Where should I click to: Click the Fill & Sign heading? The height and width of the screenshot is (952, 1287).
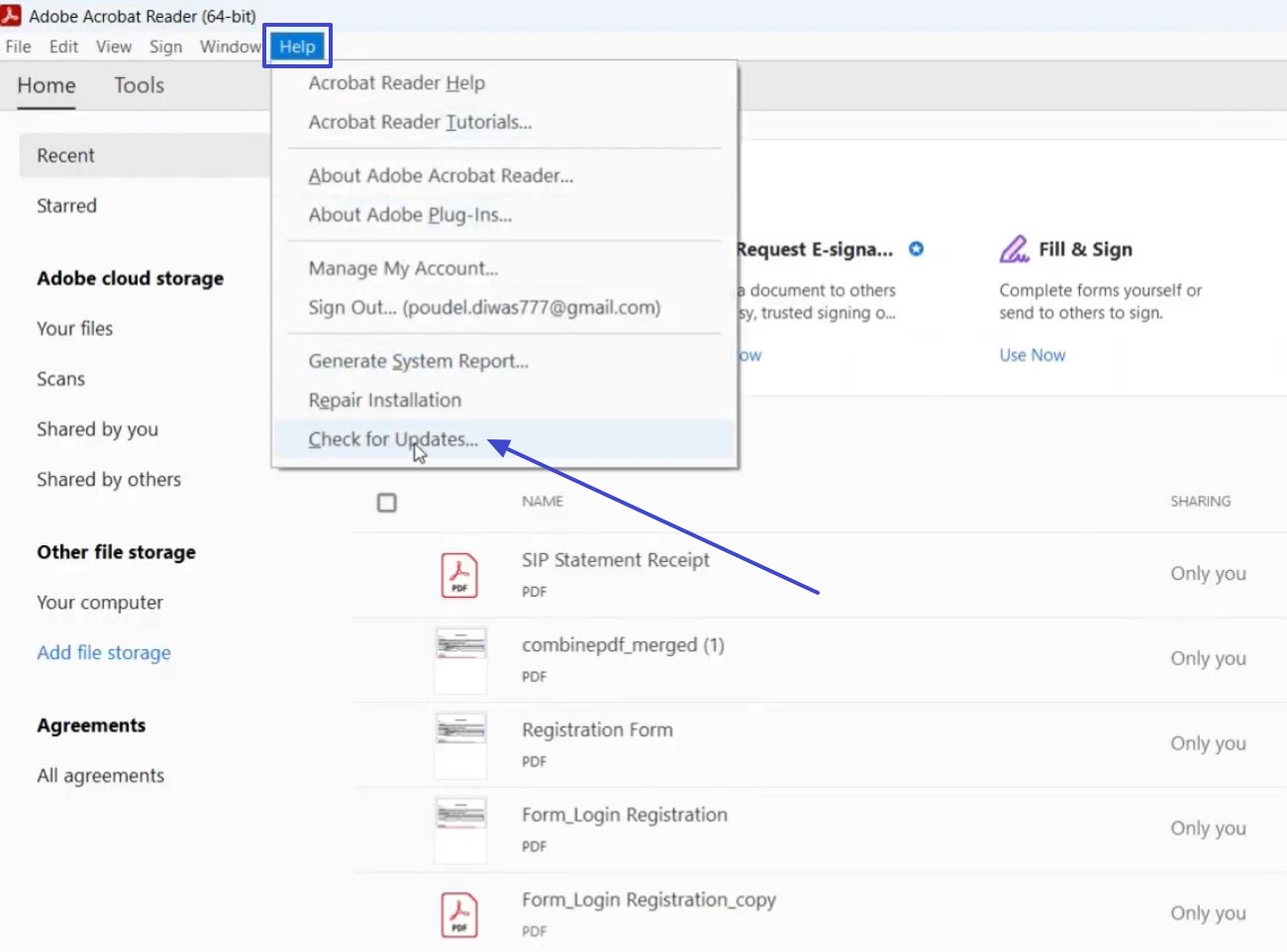pos(1085,249)
